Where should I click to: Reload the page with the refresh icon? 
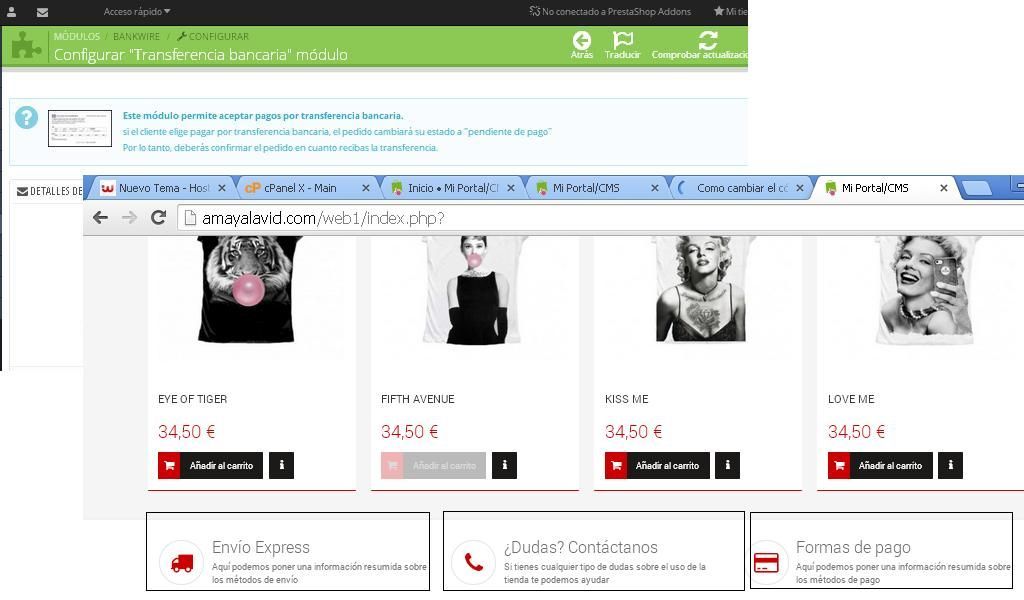click(158, 217)
